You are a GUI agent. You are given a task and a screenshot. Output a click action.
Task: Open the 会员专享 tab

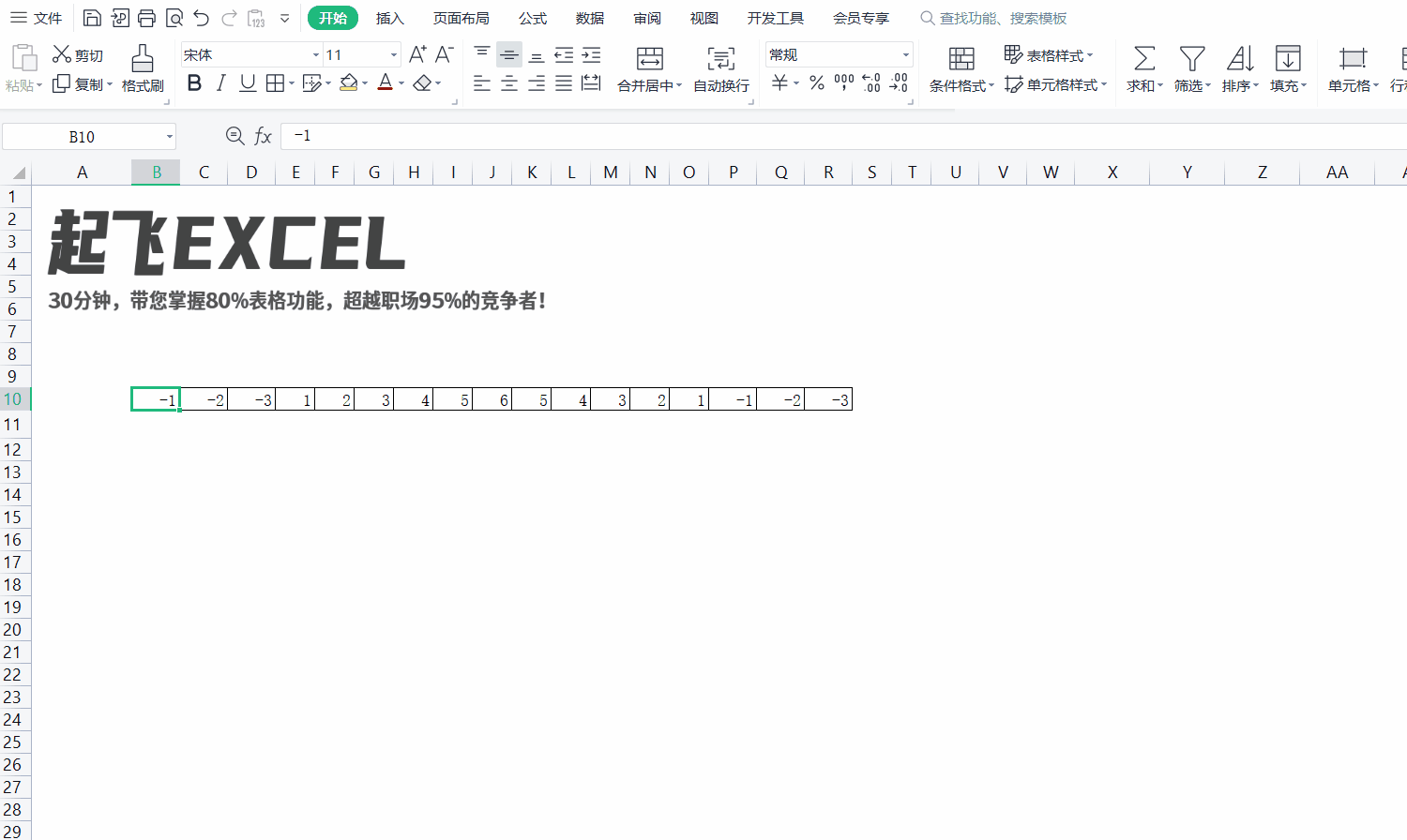tap(861, 18)
